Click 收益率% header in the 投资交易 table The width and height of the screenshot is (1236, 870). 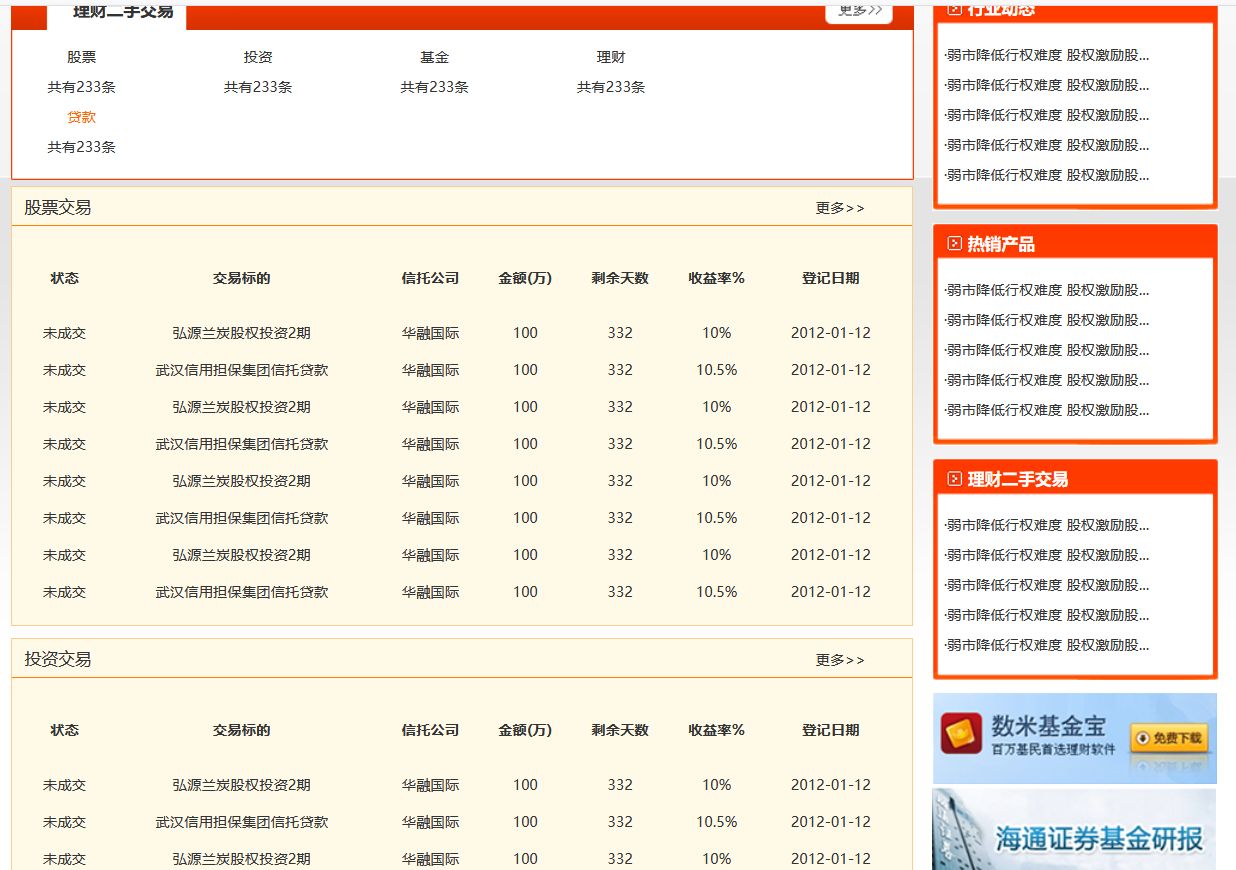pyautogui.click(x=716, y=730)
